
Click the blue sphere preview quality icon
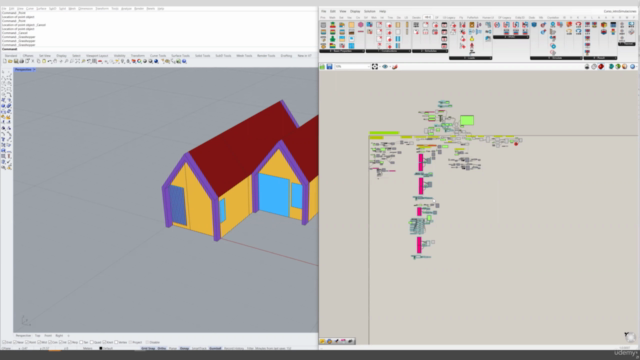pos(632,67)
